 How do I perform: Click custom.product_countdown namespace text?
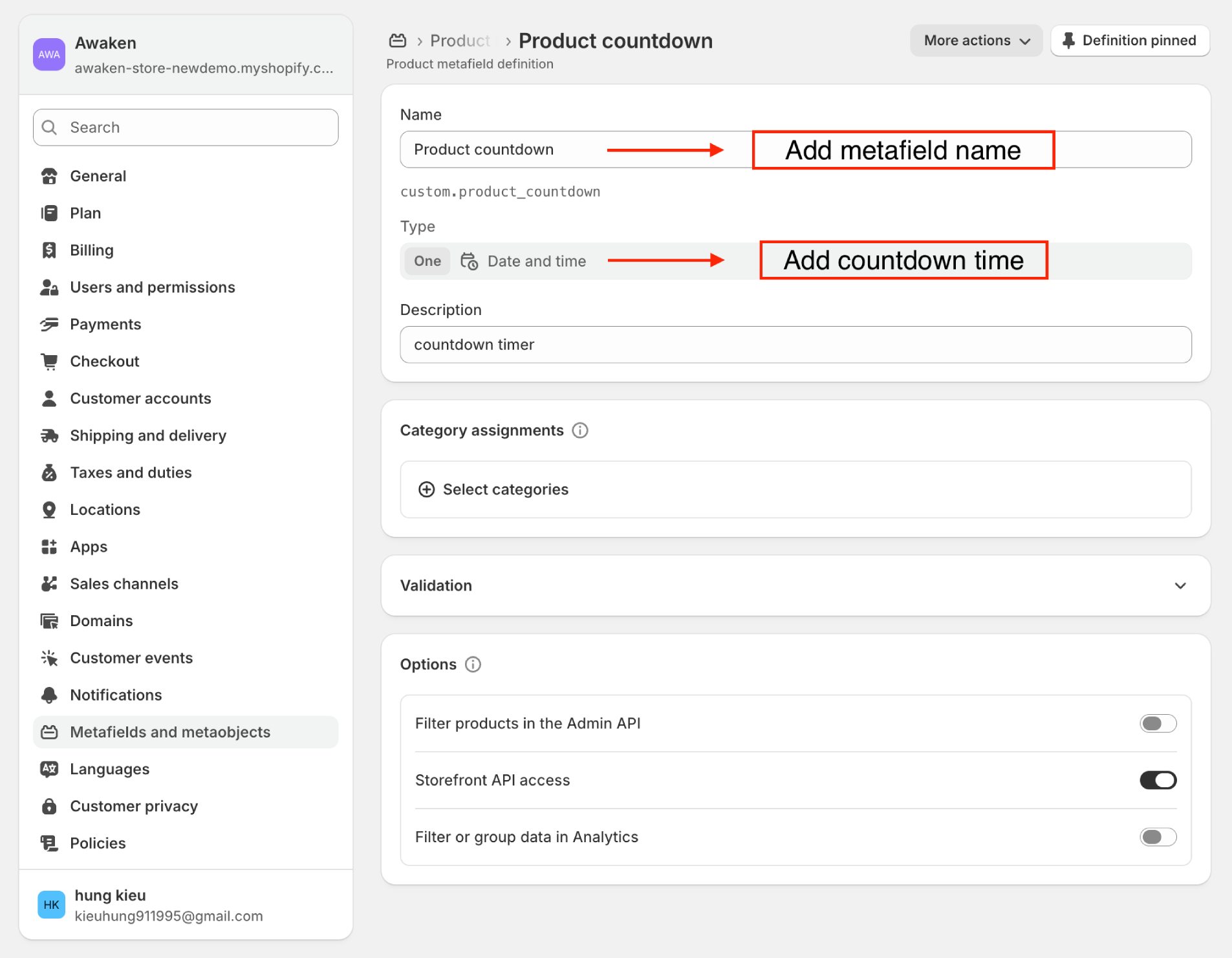[500, 191]
